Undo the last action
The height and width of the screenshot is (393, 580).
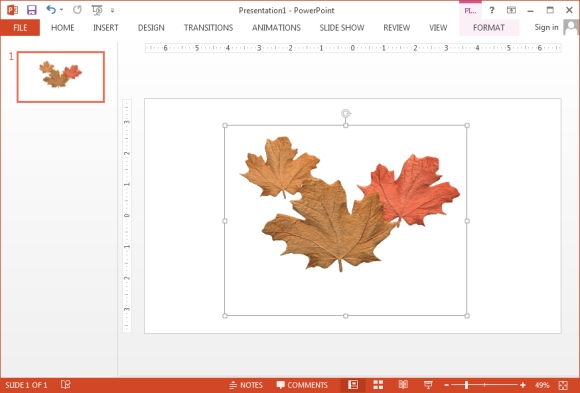51,10
